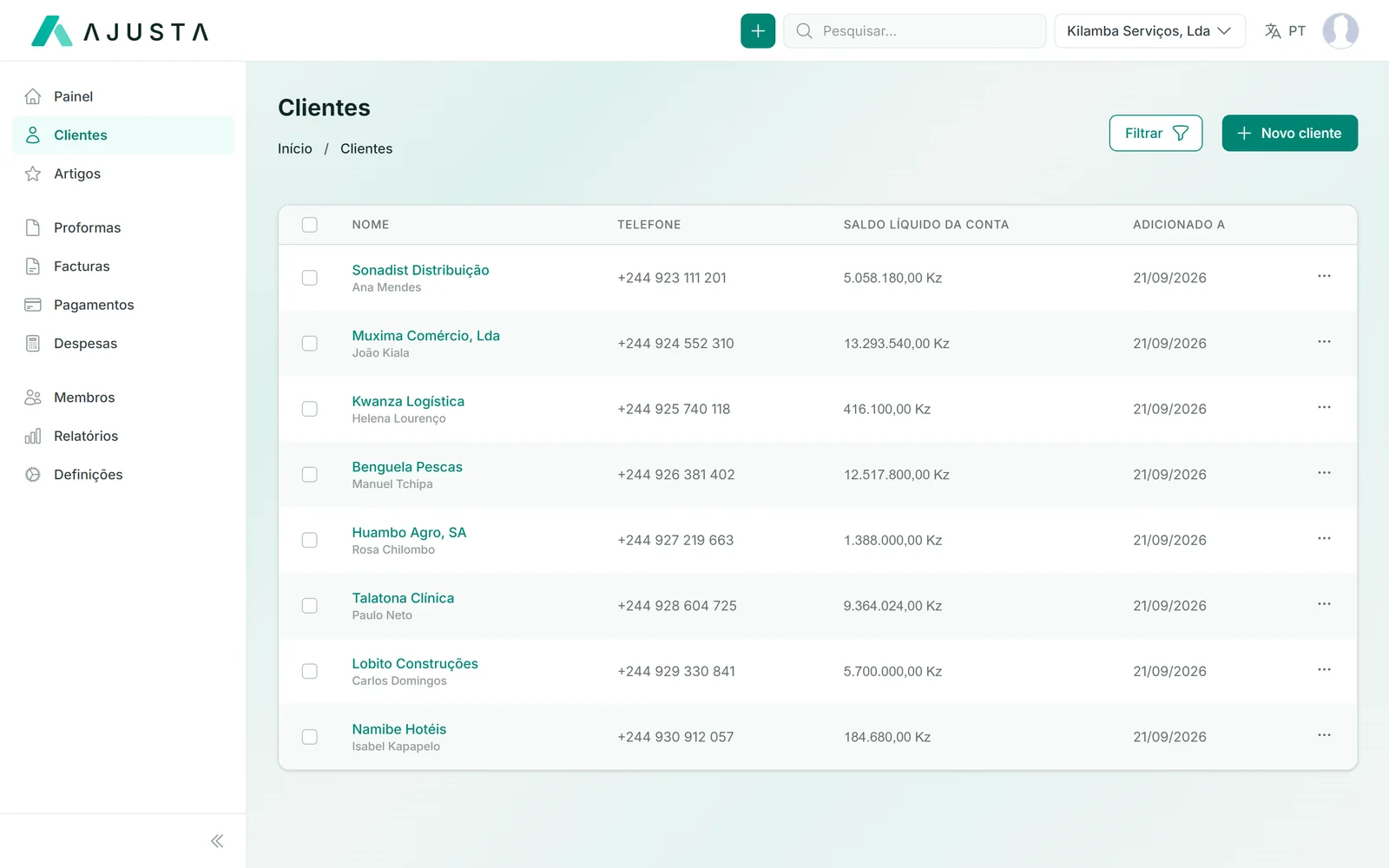Select the Huambo Agro, SA checkbox

coord(309,540)
